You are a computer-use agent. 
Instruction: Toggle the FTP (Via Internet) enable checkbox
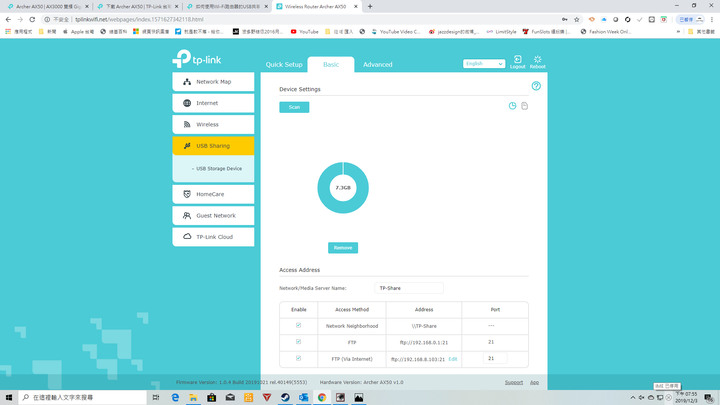(298, 359)
